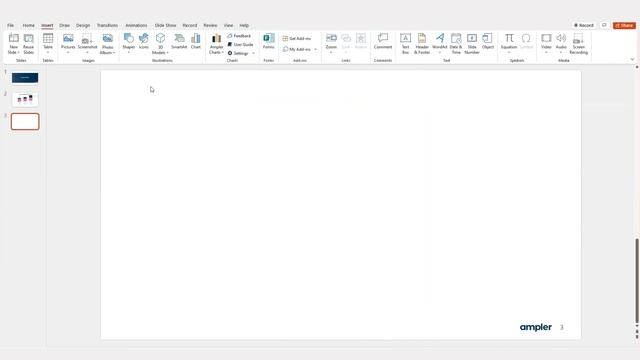Add a Comment

click(x=383, y=42)
